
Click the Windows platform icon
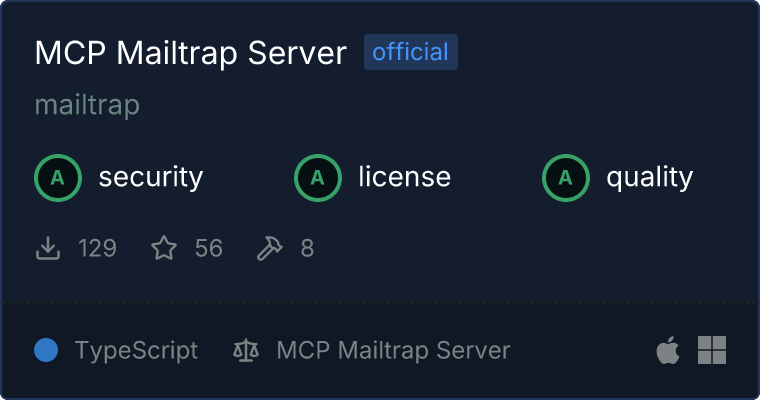pyautogui.click(x=712, y=350)
